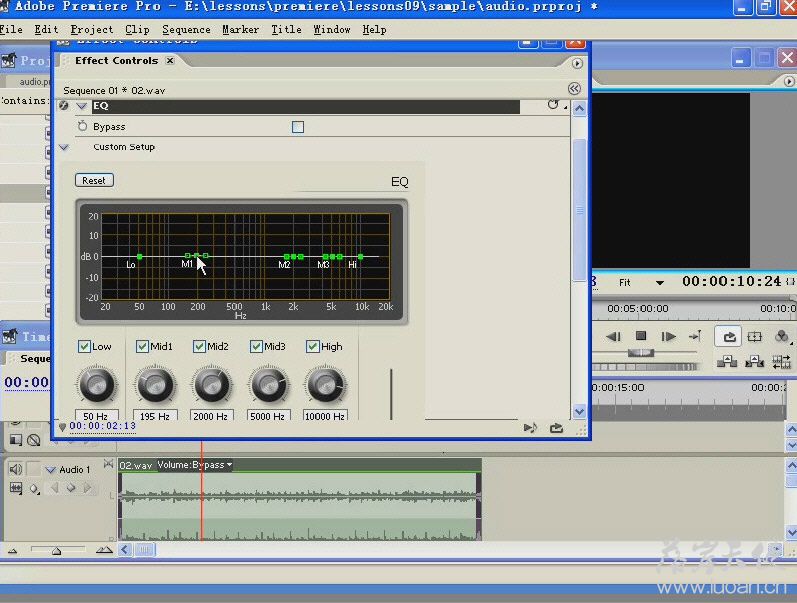Image resolution: width=797 pixels, height=603 pixels.
Task: Uncheck the Low band checkbox
Action: point(84,347)
